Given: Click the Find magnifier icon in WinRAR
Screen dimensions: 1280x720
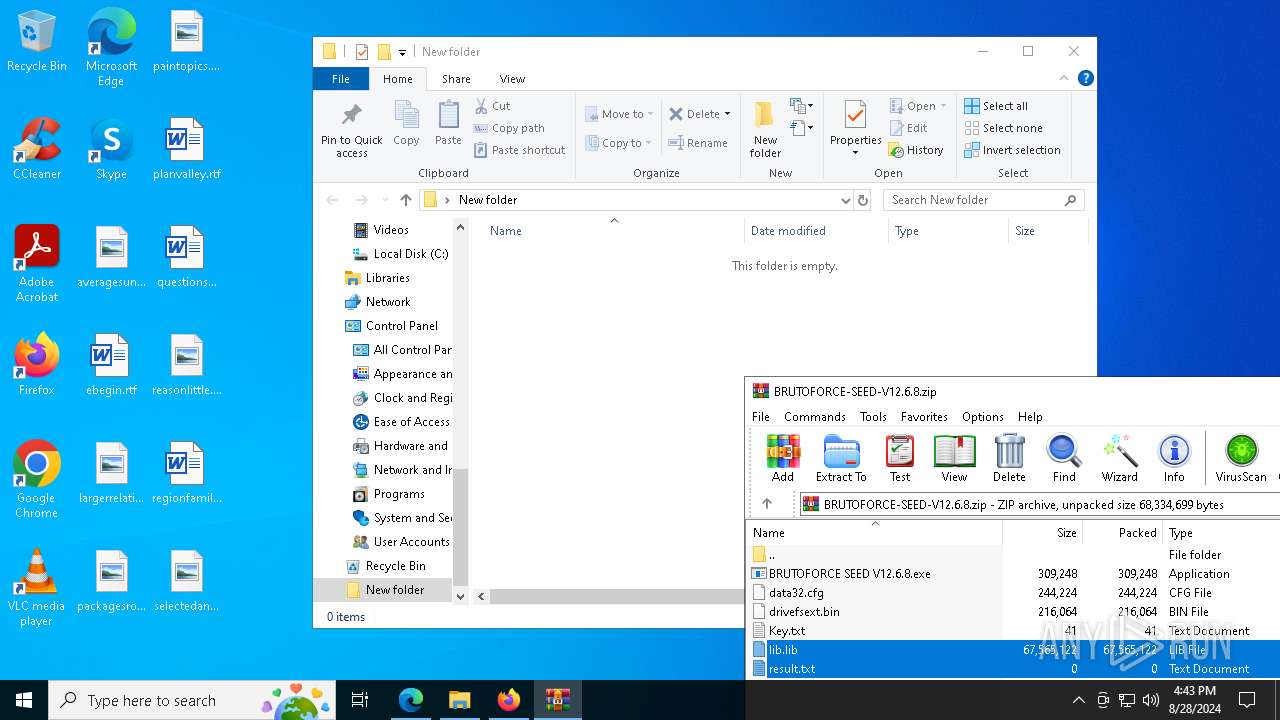Looking at the screenshot, I should click(1064, 459).
